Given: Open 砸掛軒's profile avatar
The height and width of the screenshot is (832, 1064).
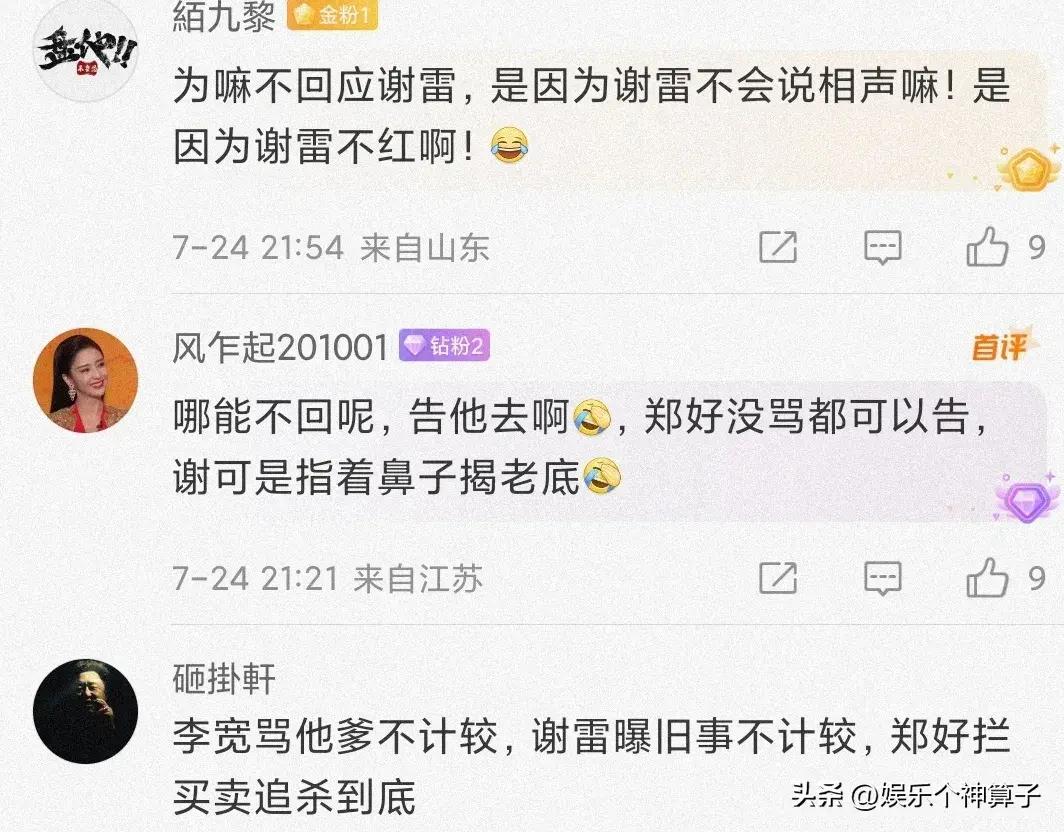Looking at the screenshot, I should point(86,711).
